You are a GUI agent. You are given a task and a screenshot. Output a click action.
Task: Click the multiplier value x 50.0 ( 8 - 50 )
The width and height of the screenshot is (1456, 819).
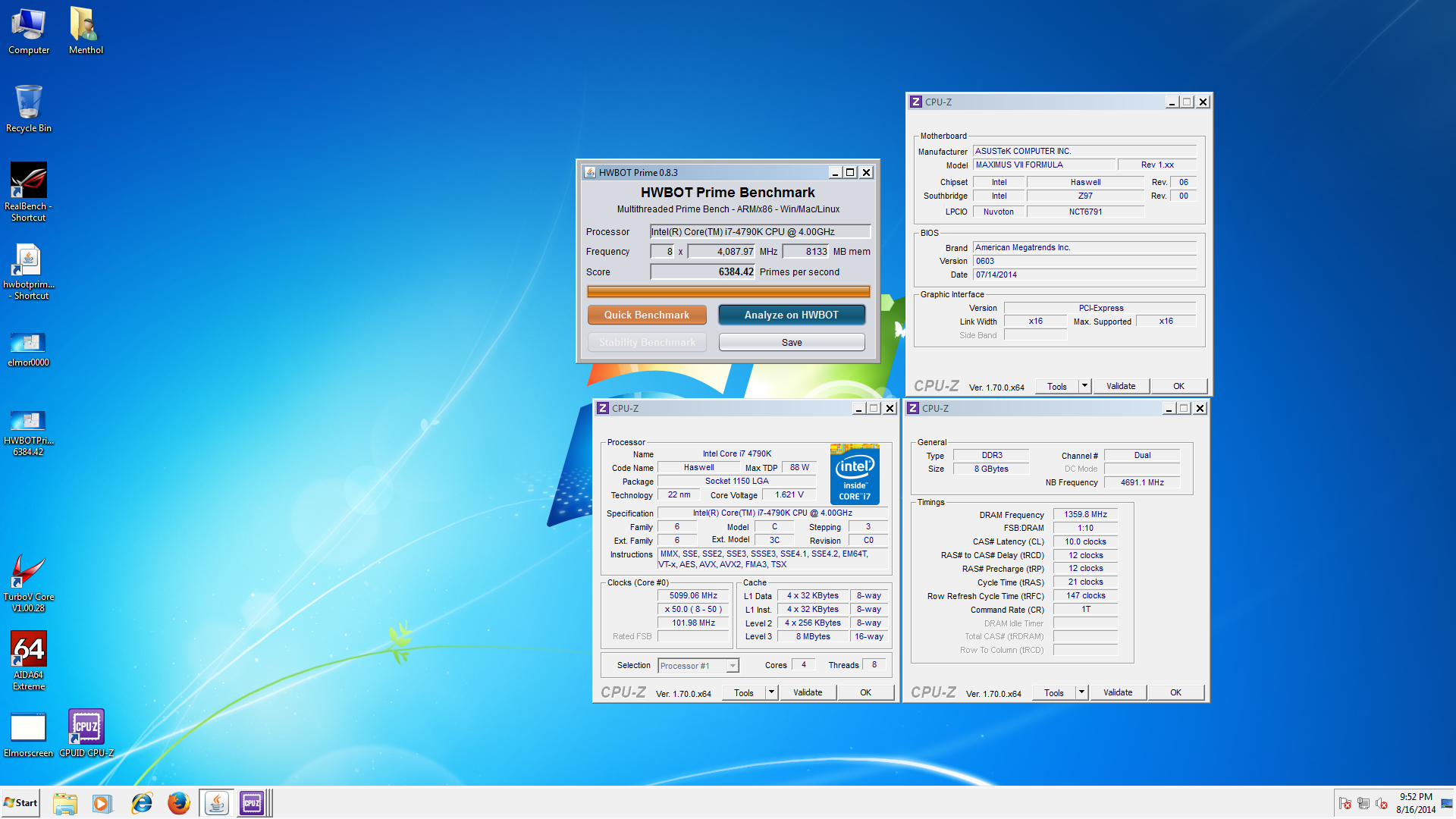coord(693,610)
